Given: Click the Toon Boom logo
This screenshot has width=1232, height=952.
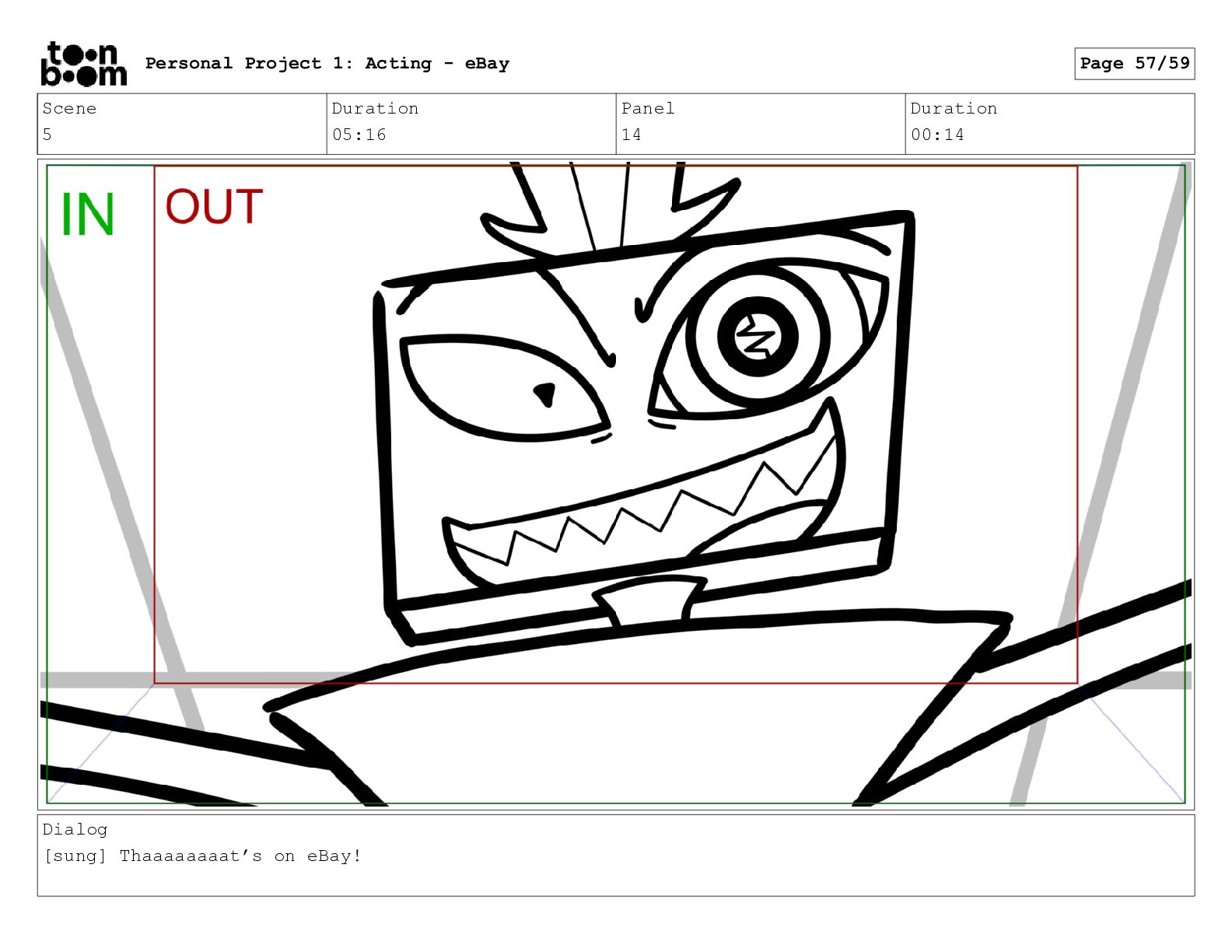Looking at the screenshot, I should pyautogui.click(x=83, y=64).
